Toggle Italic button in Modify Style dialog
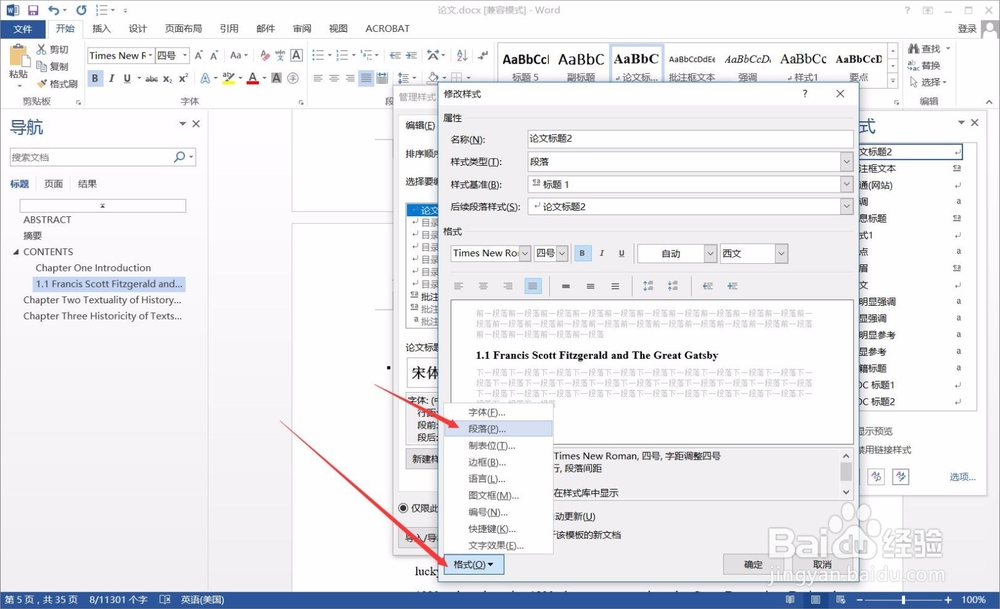Viewport: 1000px width, 609px height. 601,253
